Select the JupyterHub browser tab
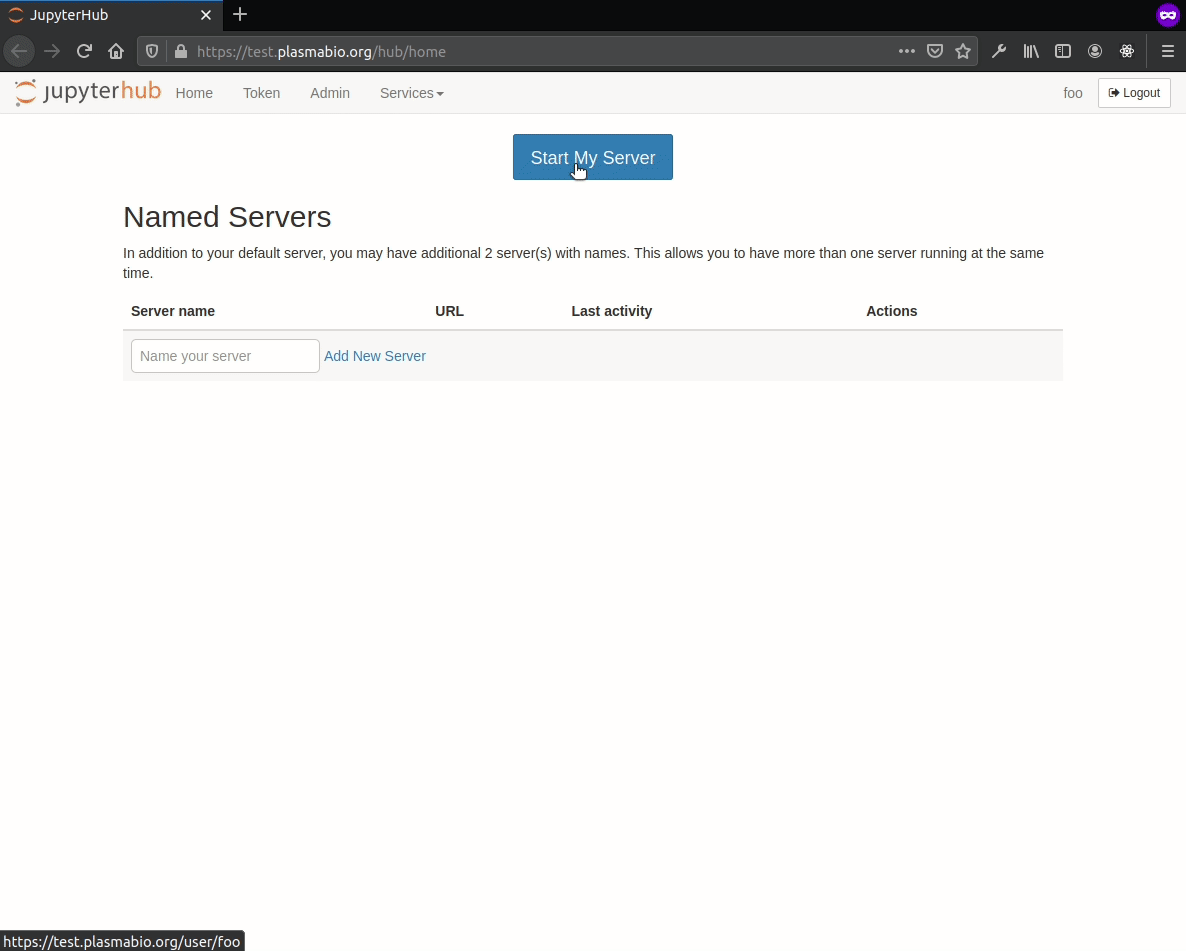The image size is (1186, 951). click(x=111, y=15)
